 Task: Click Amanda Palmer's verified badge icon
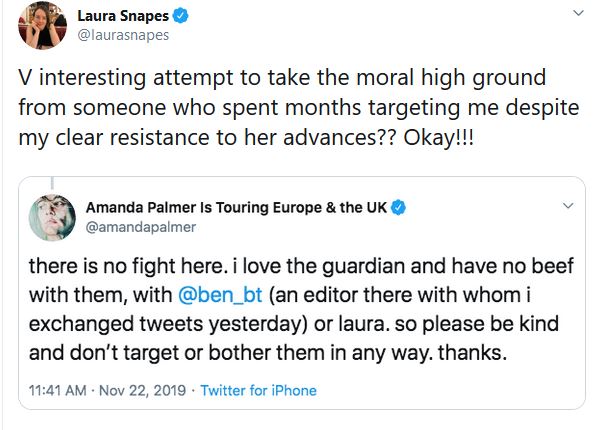399,208
